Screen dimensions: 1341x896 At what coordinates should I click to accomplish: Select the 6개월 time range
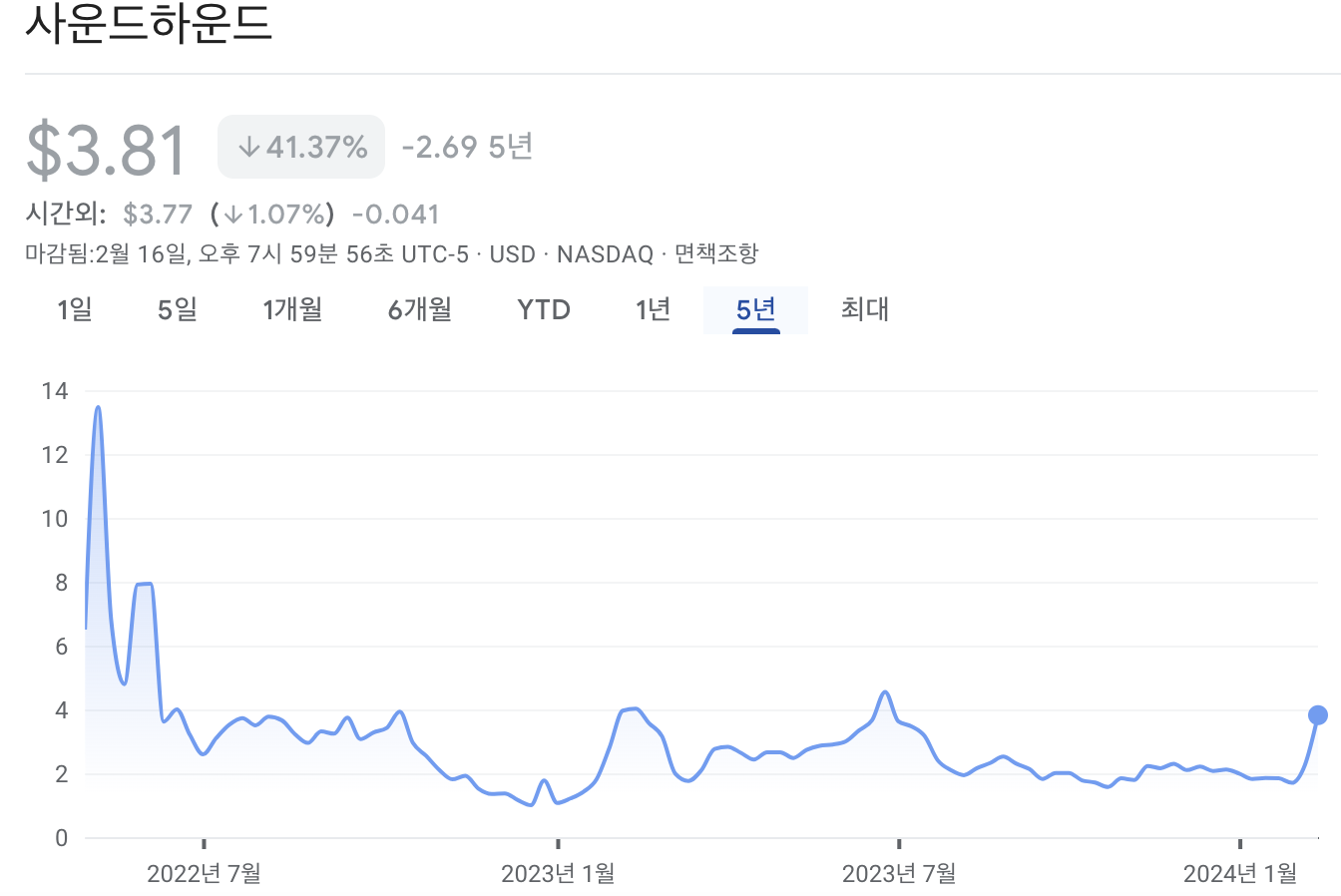pyautogui.click(x=418, y=309)
